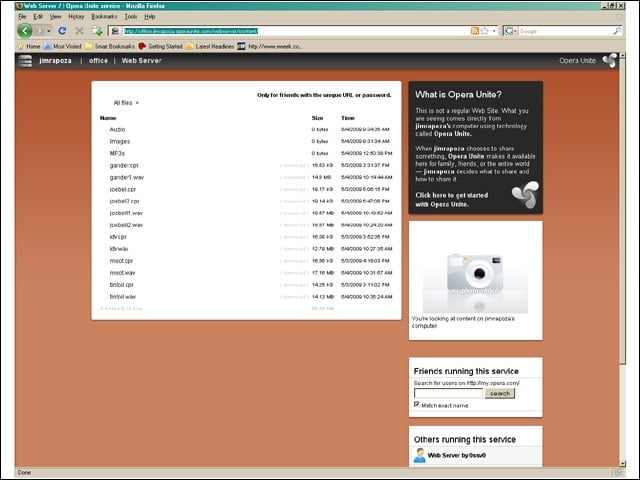Click the Opera Unite swirl logo in info box
Image resolution: width=640 pixels, height=480 pixels.
pos(526,195)
